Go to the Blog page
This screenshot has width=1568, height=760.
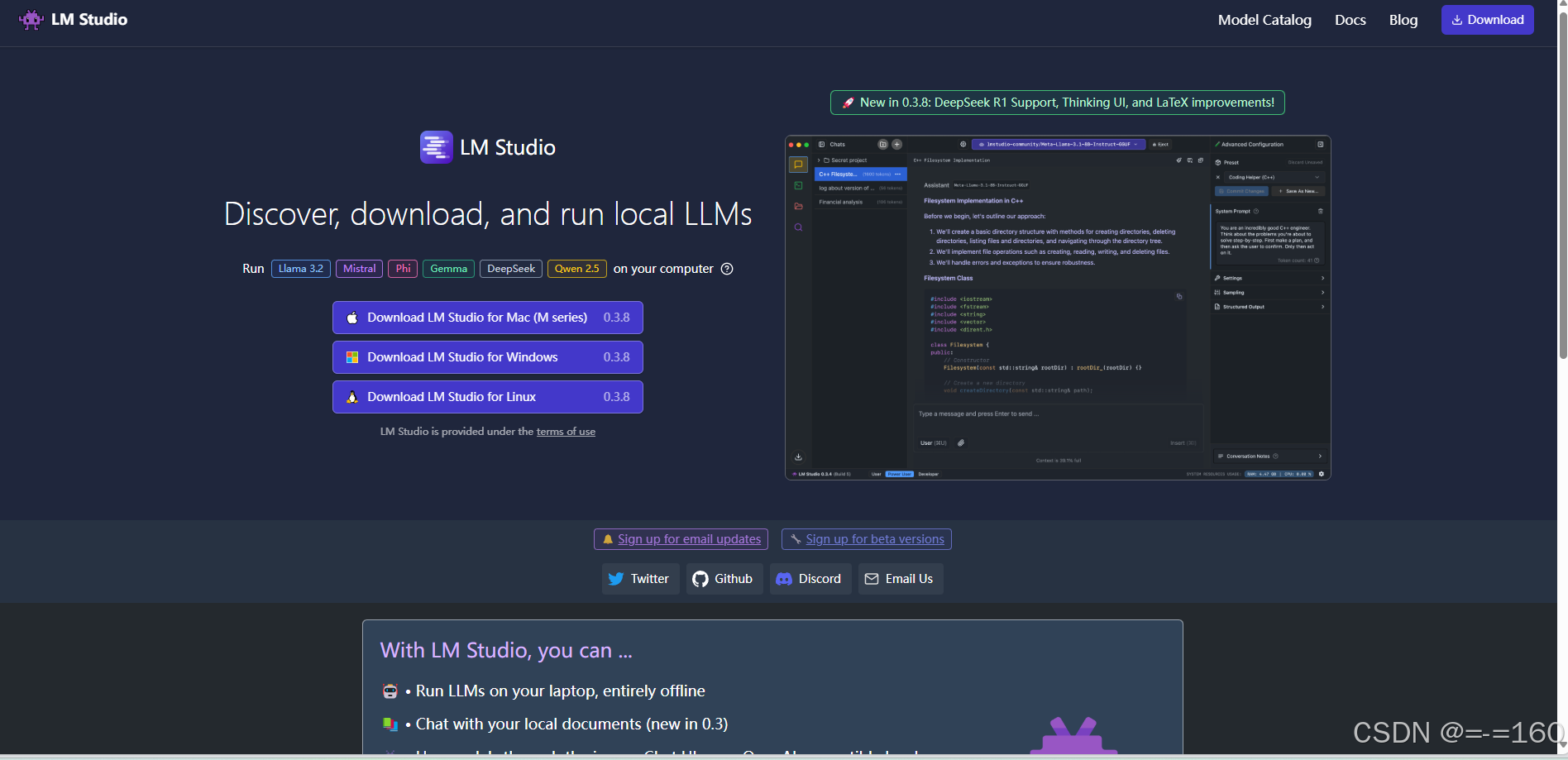pos(1403,20)
